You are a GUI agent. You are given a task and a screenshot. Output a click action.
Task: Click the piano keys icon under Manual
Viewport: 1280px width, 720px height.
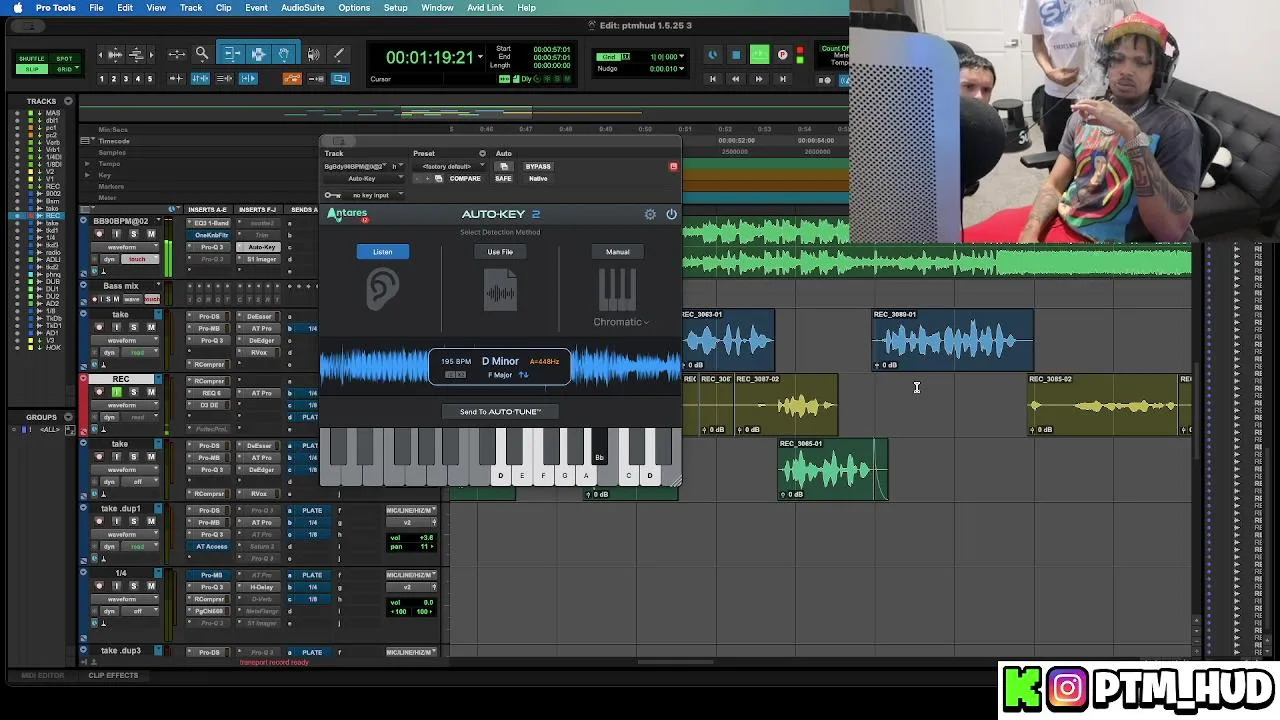pos(617,290)
